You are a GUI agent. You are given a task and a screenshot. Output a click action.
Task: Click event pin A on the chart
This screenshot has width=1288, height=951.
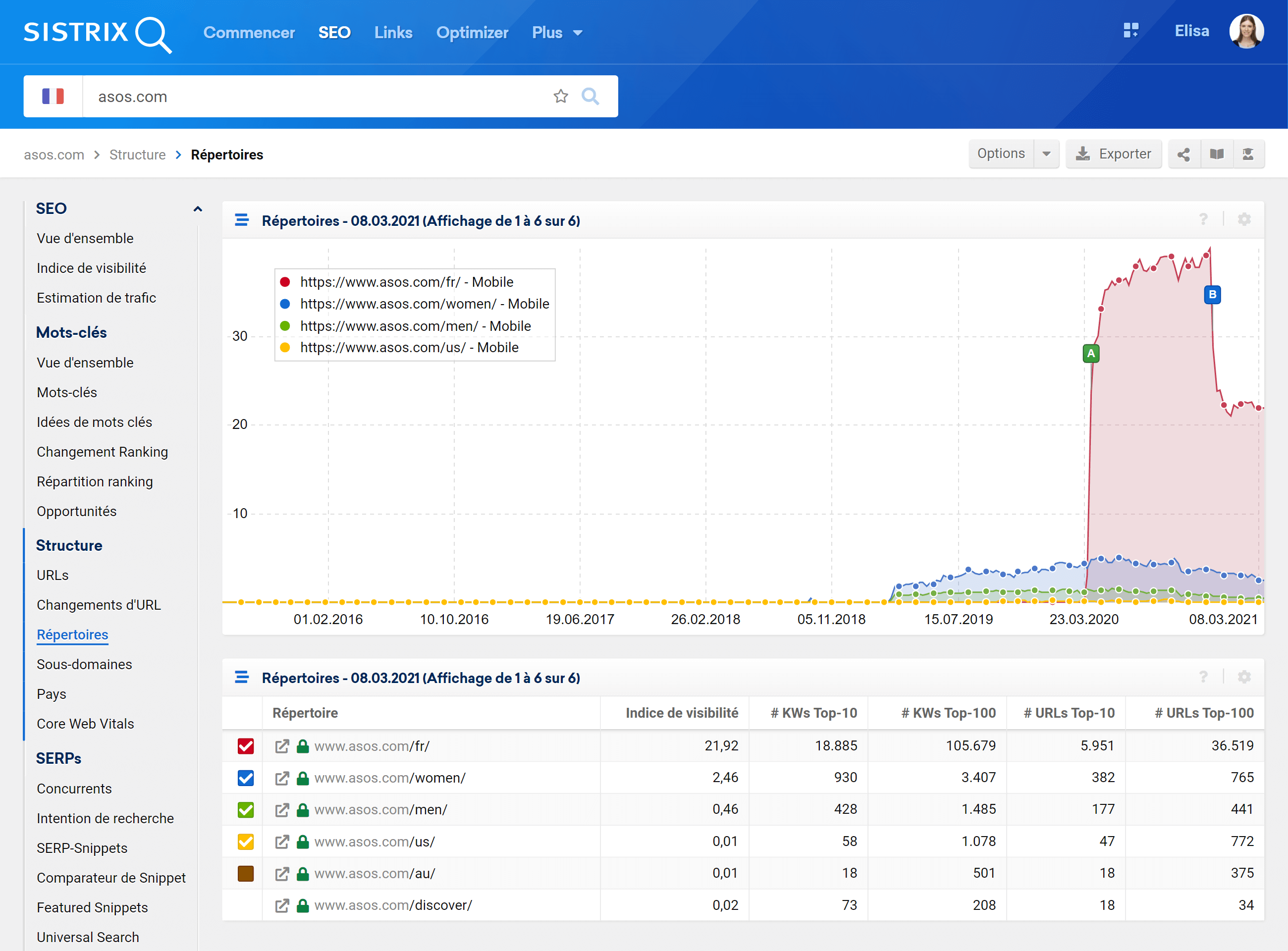pyautogui.click(x=1090, y=353)
